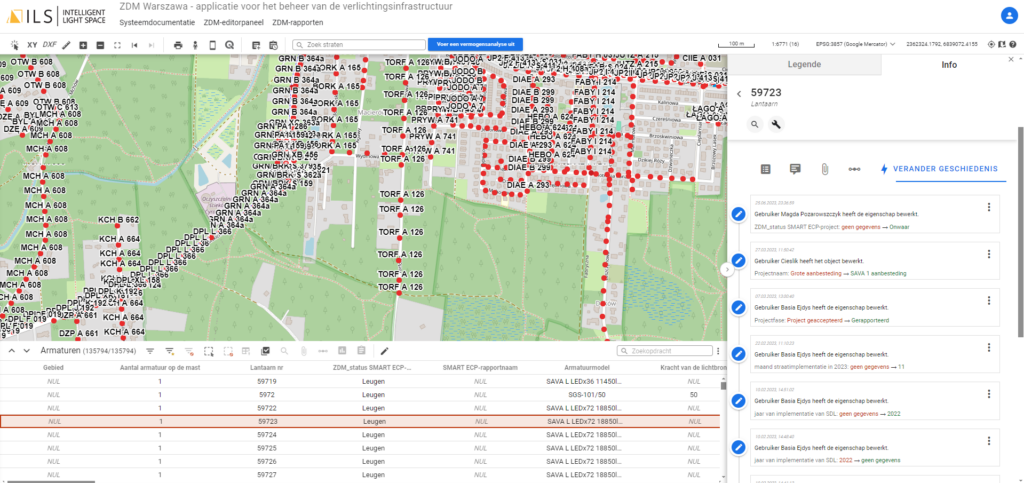Open the attachments paperclip tab
1024x483 pixels.
coord(825,169)
